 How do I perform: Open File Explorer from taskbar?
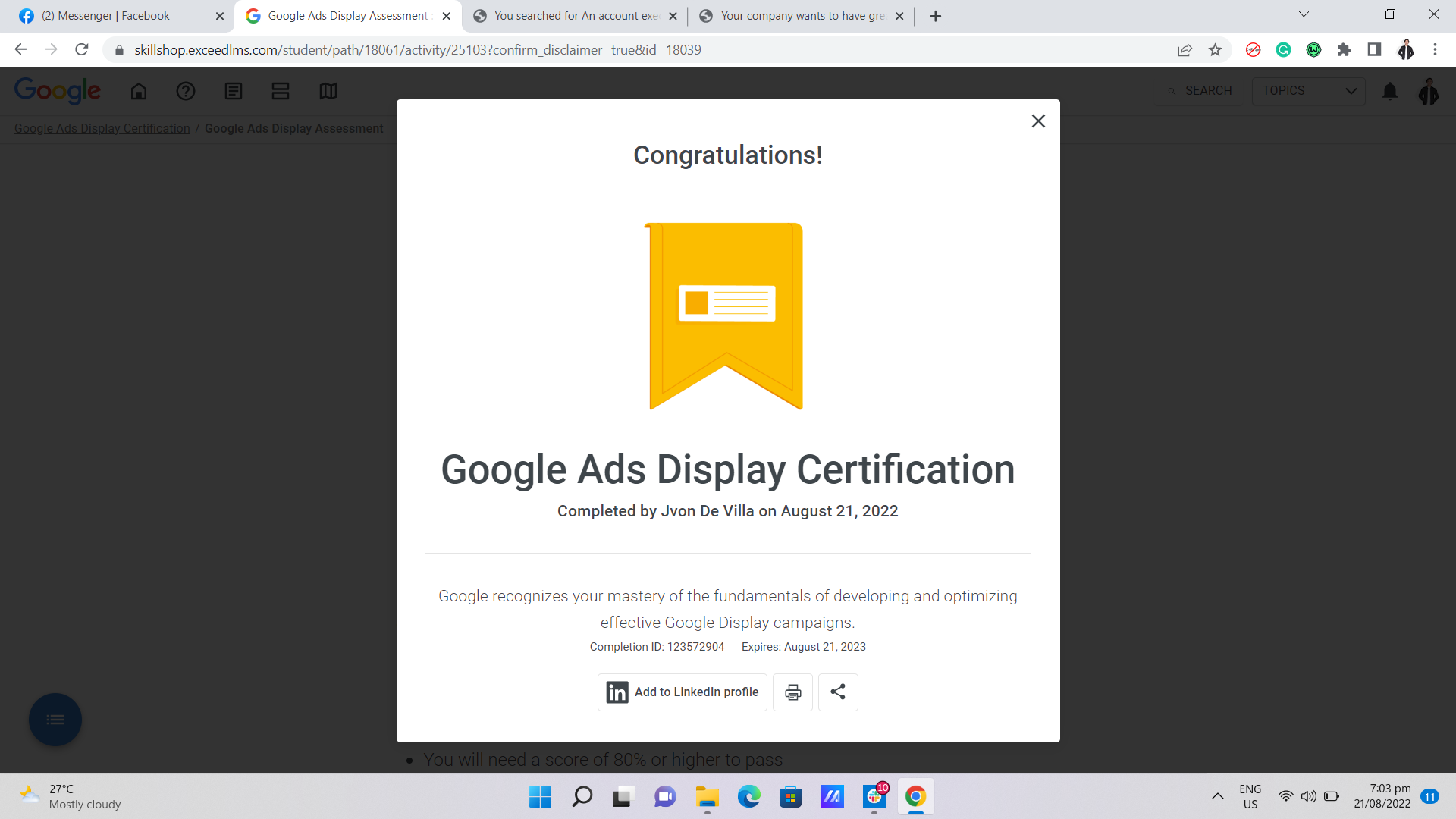point(707,797)
